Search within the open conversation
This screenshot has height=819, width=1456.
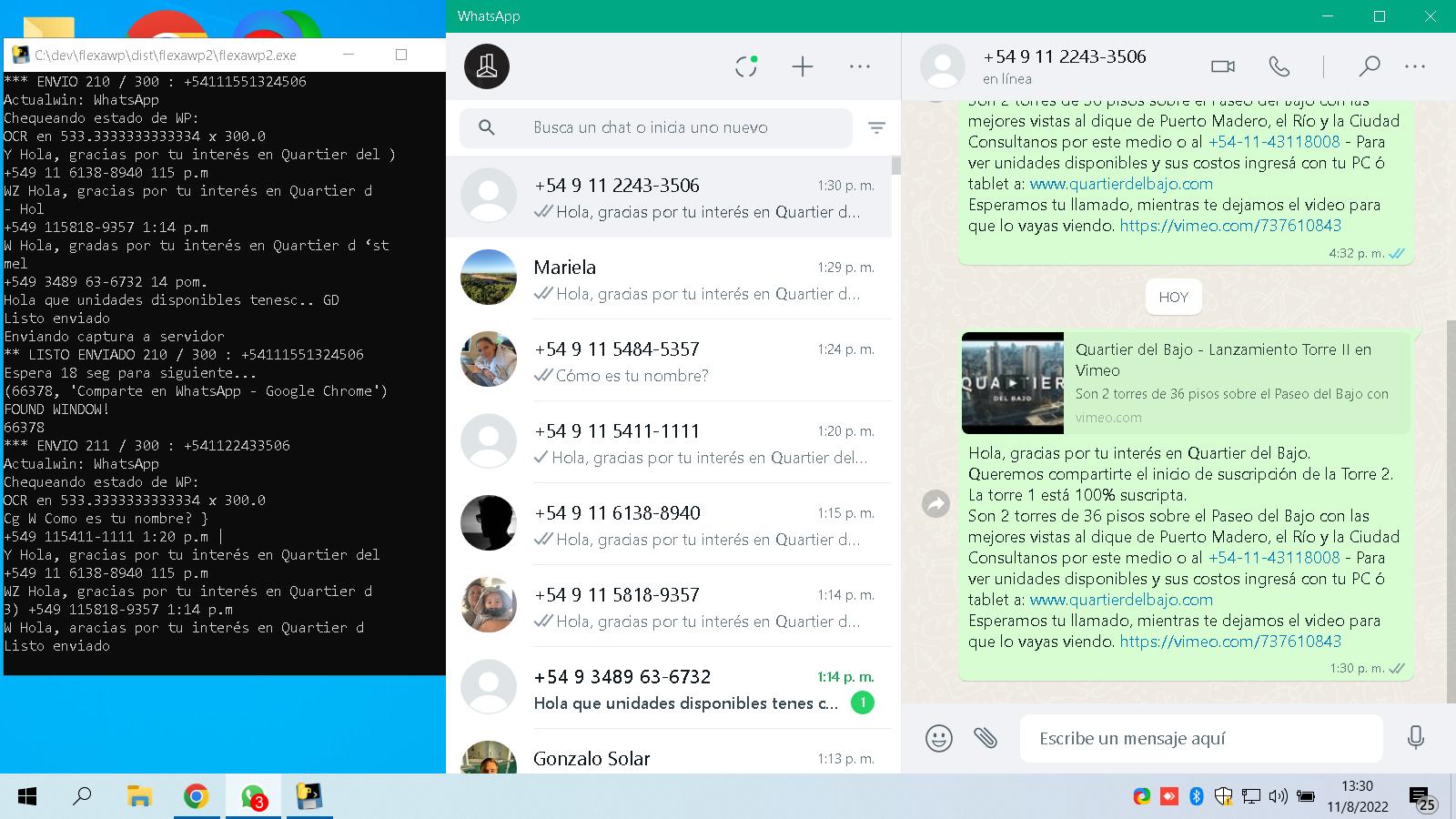coord(1369,66)
